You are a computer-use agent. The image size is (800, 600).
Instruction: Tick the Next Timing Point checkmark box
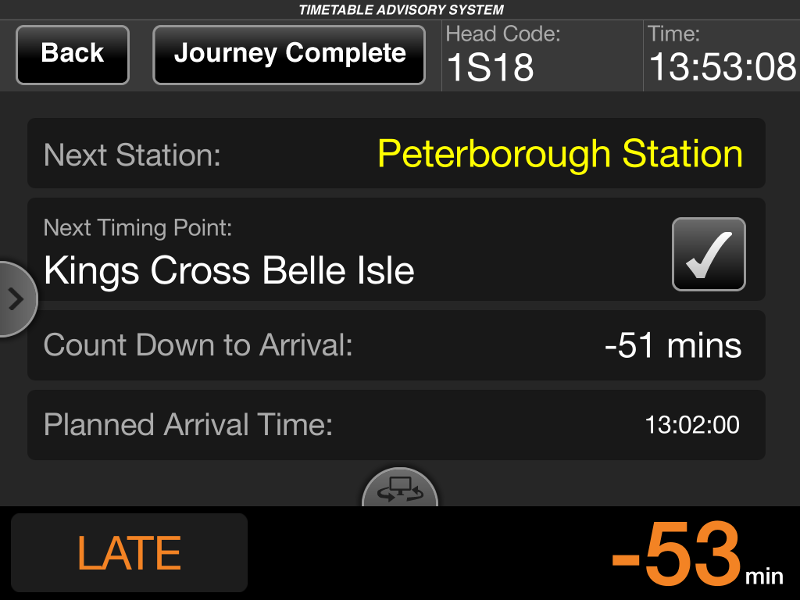click(708, 254)
